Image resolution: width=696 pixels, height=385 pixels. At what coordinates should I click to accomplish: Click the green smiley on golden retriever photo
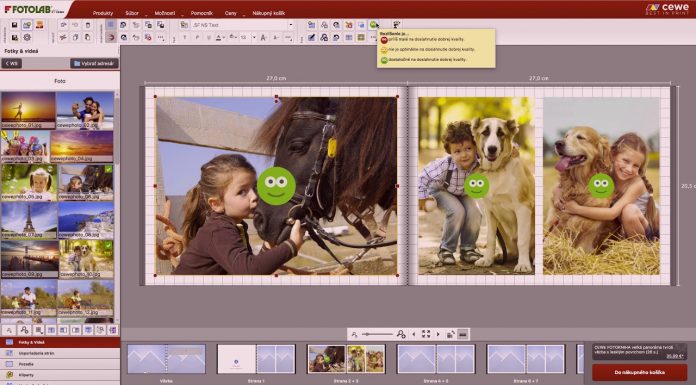tap(601, 185)
